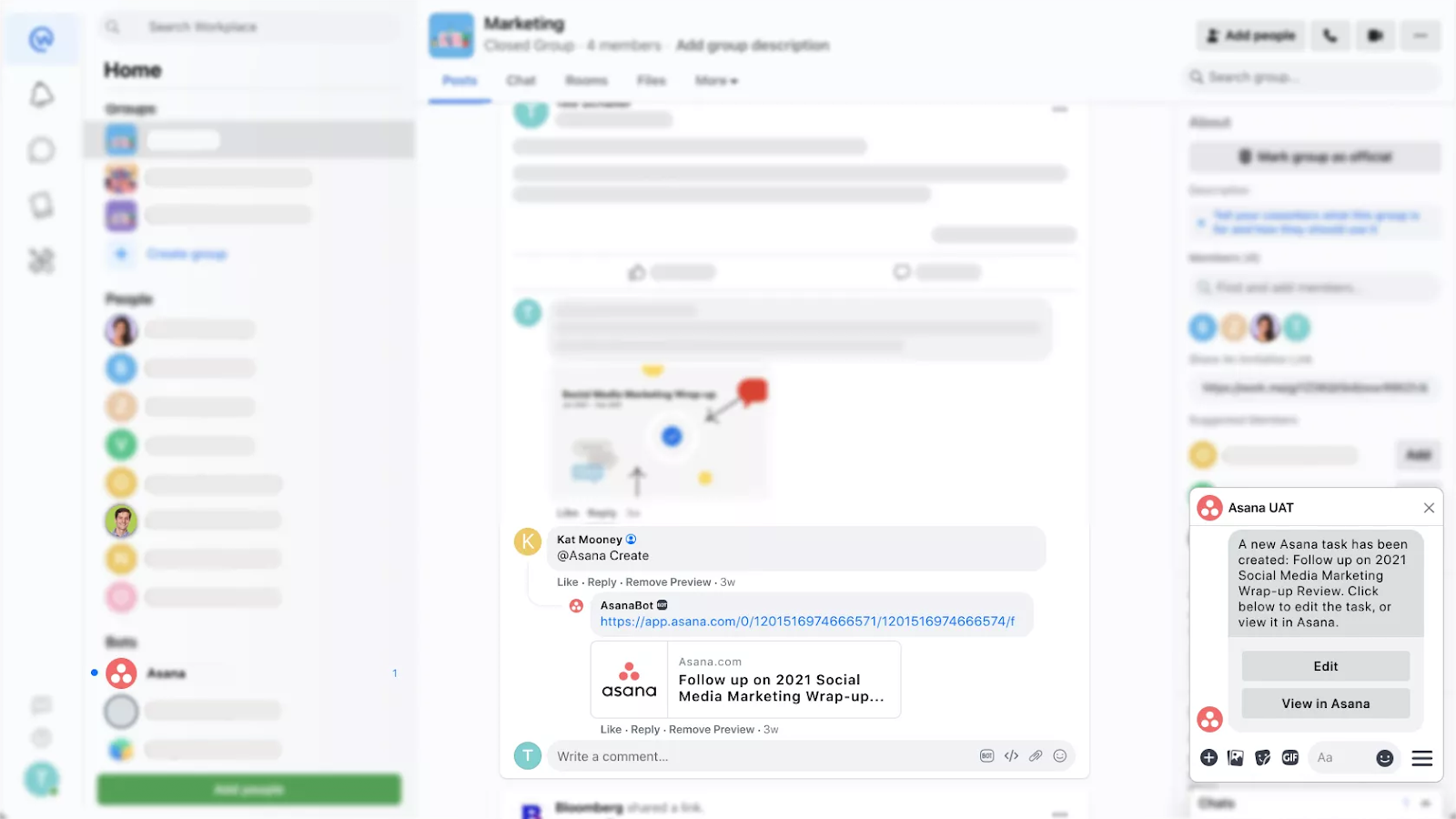
Task: Close the Asana UAT chat window
Action: click(x=1429, y=508)
